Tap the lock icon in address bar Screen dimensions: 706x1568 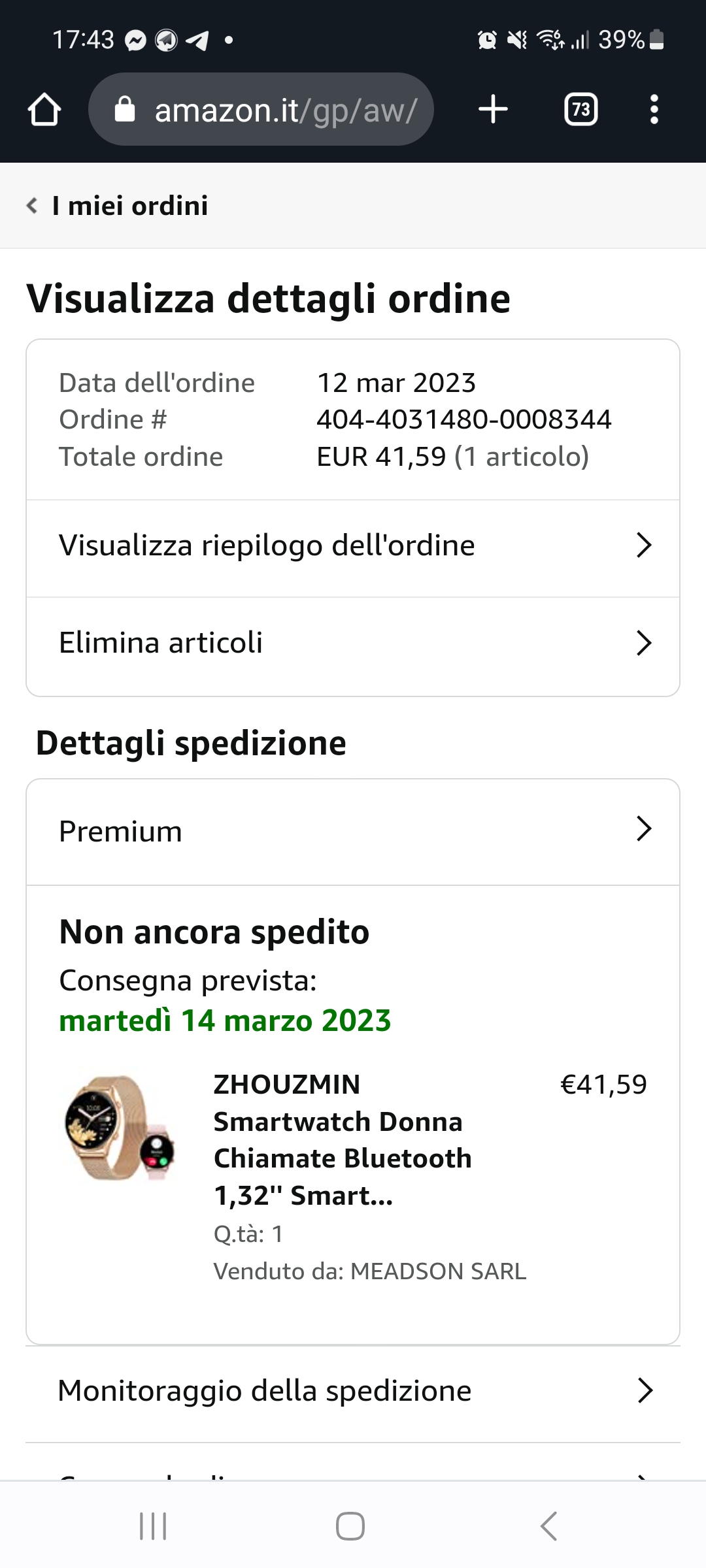(124, 109)
